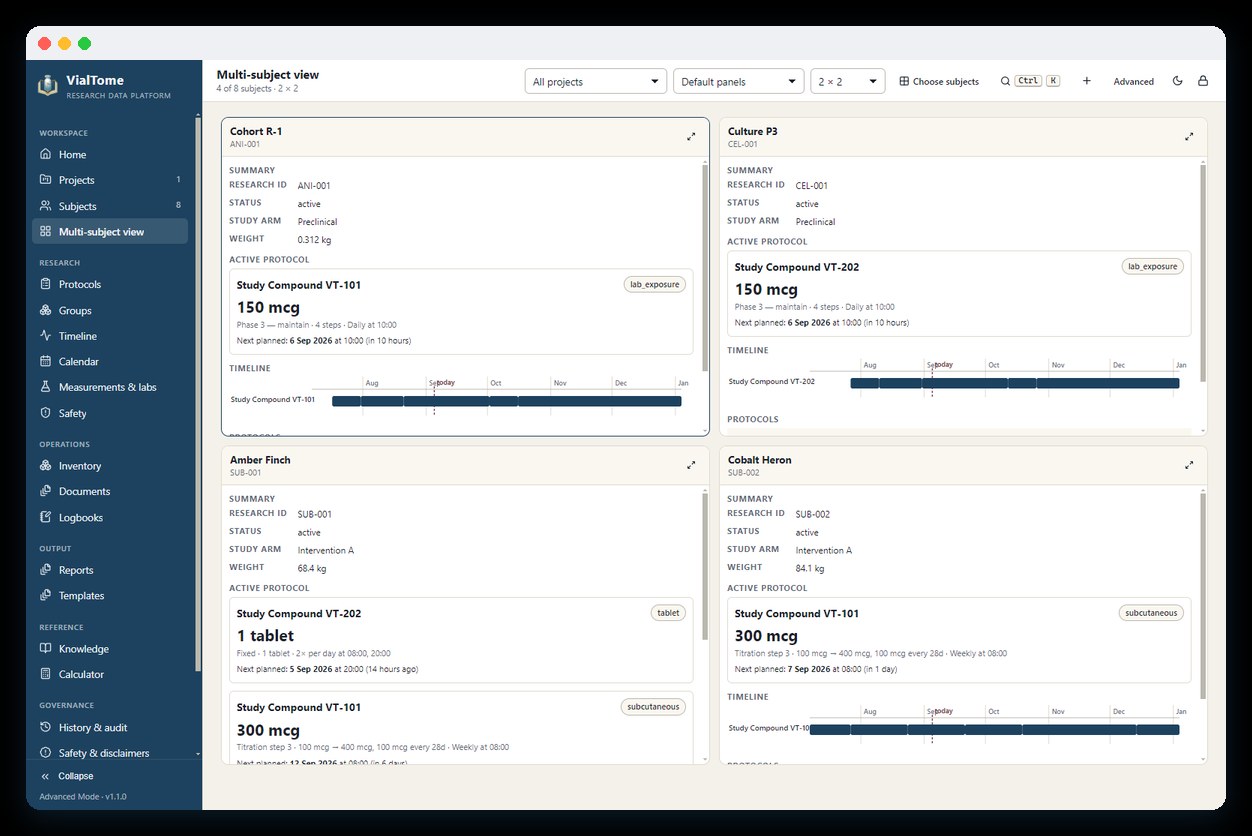This screenshot has width=1252, height=836.
Task: Open Safety & disclaimers
Action: (110, 753)
